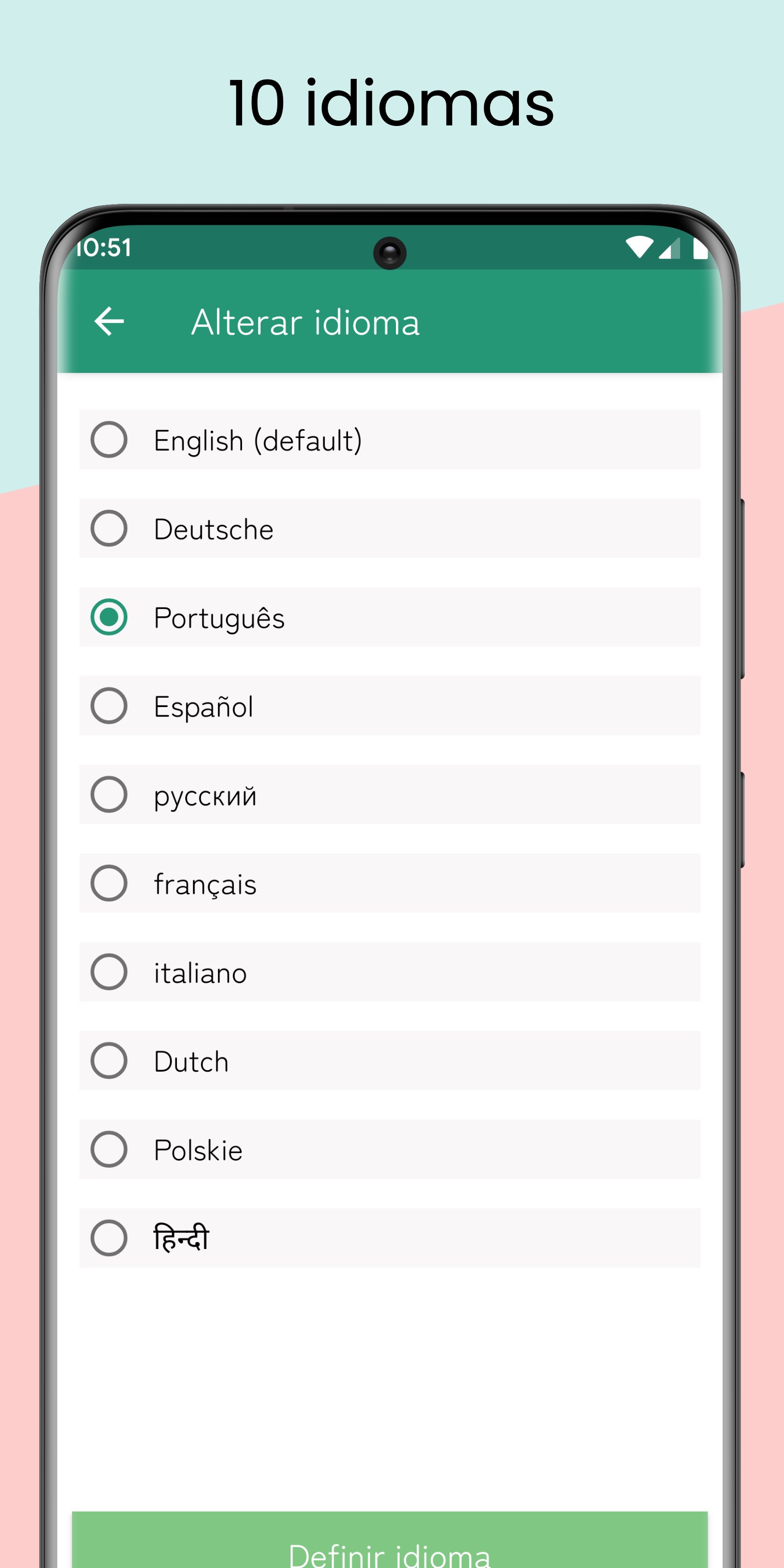Tap the Polskie language label
784x1568 pixels.
198,1151
